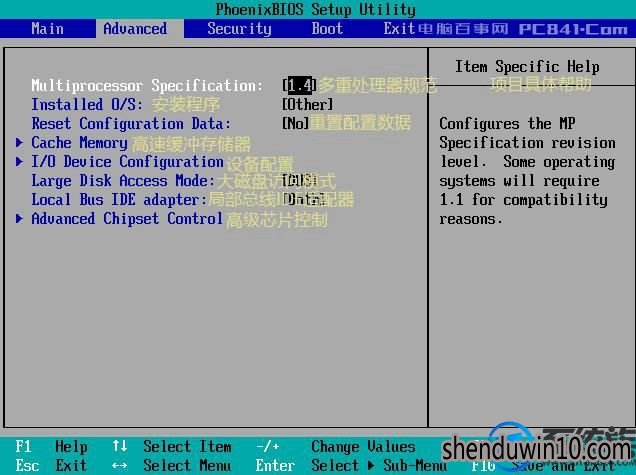
Task: Select the Large Disk Access Mode label
Action: coord(123,181)
